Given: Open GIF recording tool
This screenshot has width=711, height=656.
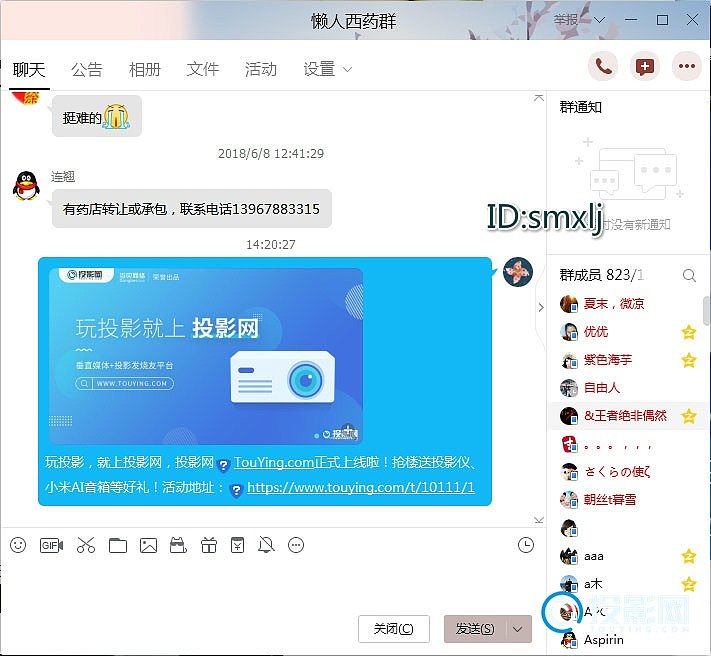Looking at the screenshot, I should point(51,545).
